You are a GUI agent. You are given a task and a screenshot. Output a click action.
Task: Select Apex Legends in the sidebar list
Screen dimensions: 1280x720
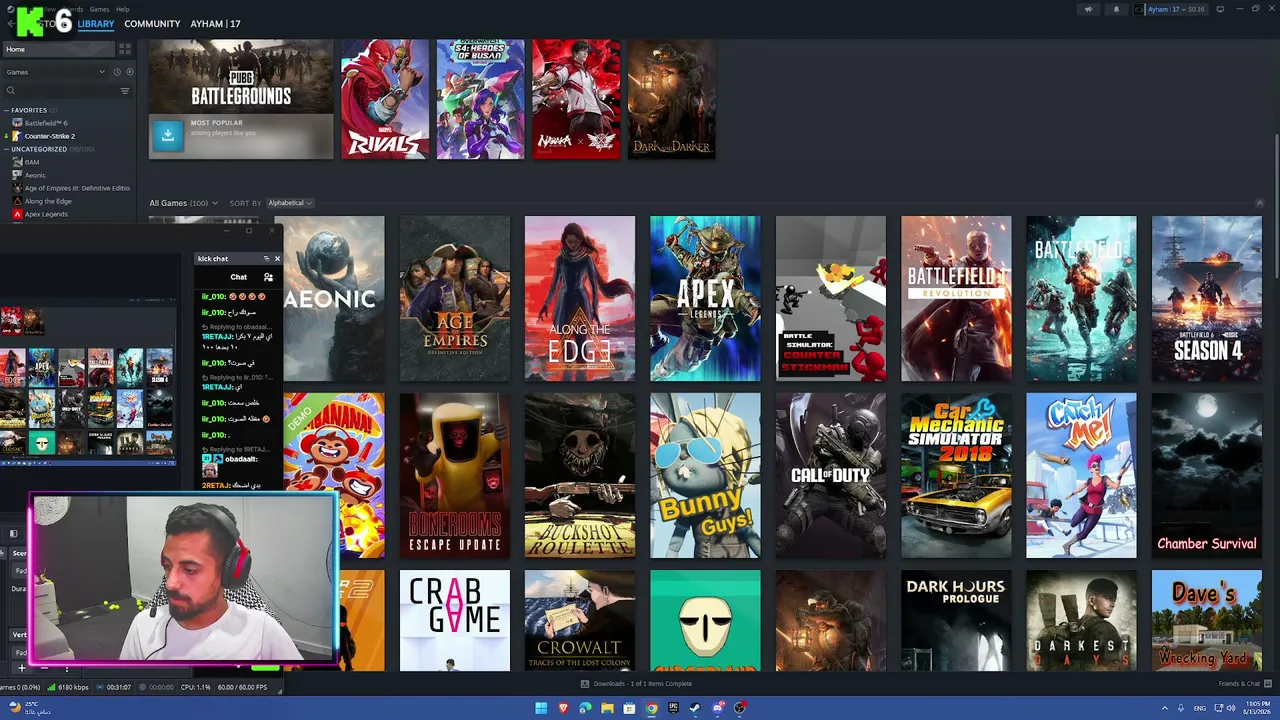(46, 214)
